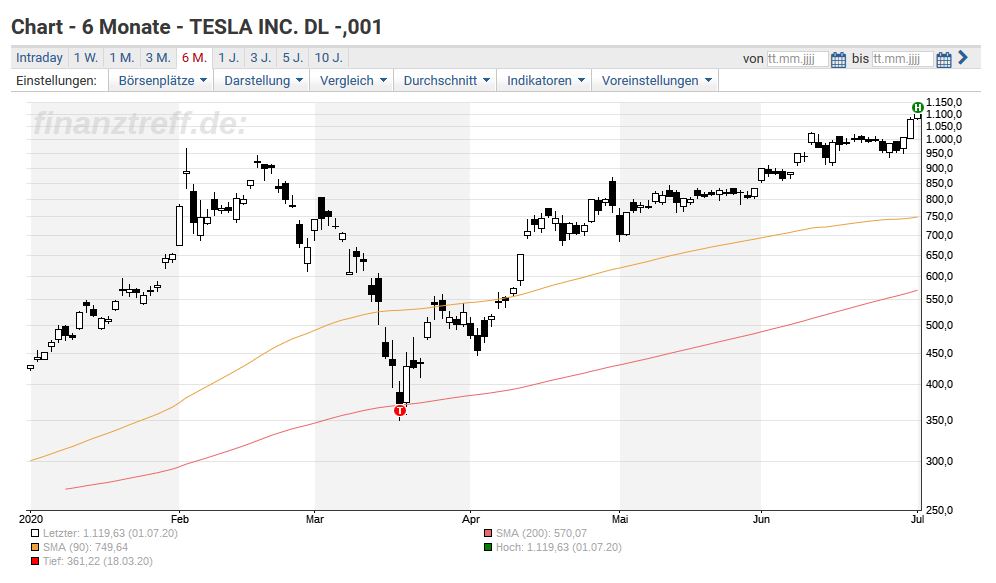
Task: Open the 'bis' date calendar picker icon
Action: [944, 60]
